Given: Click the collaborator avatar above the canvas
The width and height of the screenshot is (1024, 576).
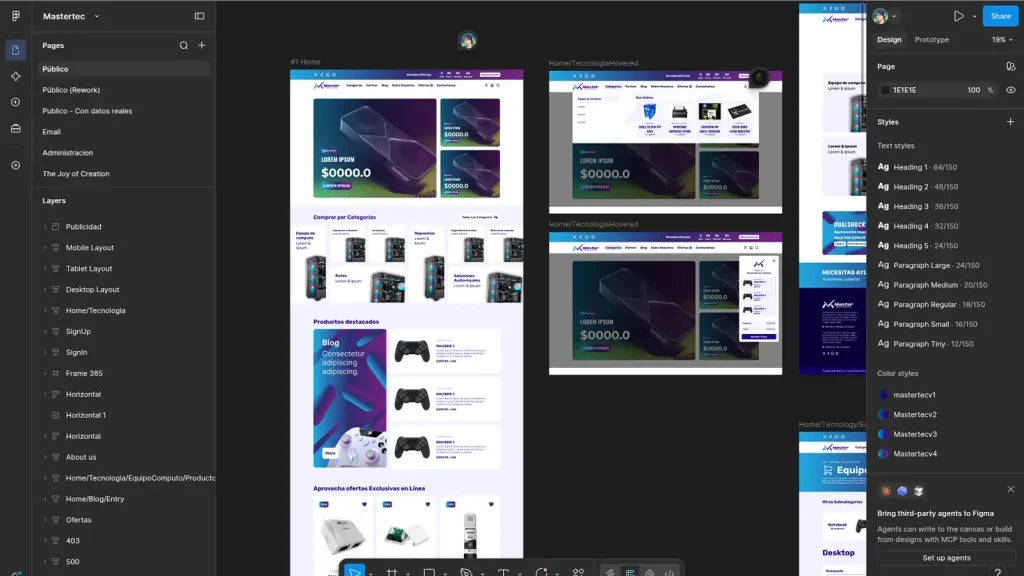Looking at the screenshot, I should pyautogui.click(x=468, y=40).
